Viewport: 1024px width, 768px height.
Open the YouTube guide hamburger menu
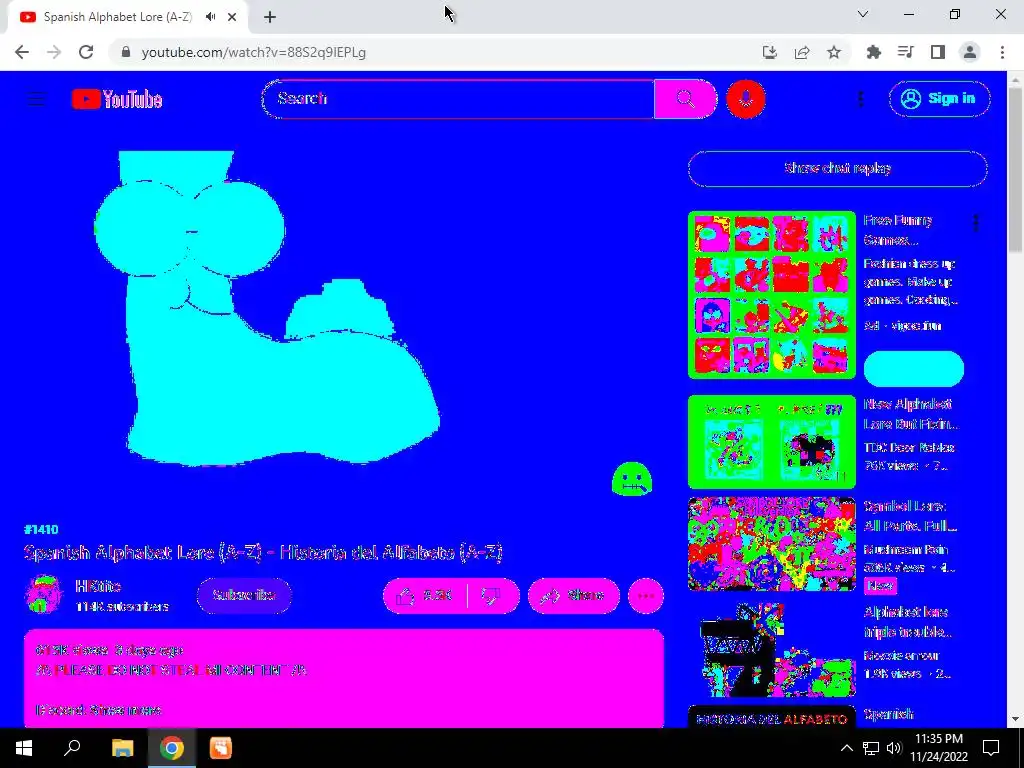click(37, 99)
